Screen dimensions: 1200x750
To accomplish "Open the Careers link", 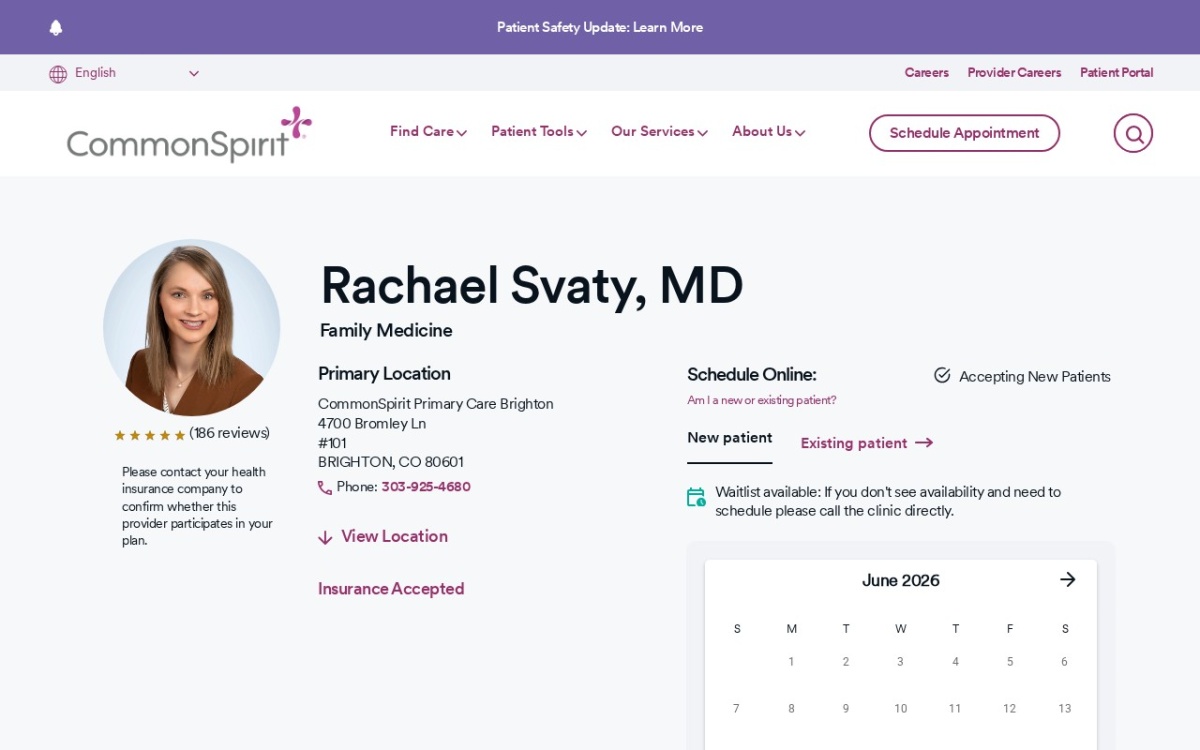I will click(x=926, y=73).
